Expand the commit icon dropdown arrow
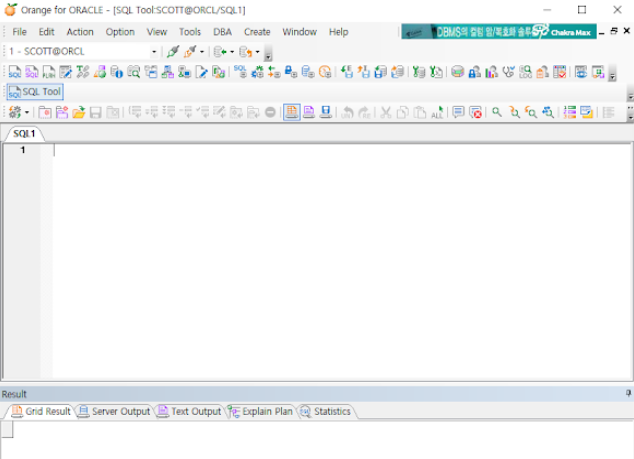Viewport: 634px width, 459px height. coord(232,52)
